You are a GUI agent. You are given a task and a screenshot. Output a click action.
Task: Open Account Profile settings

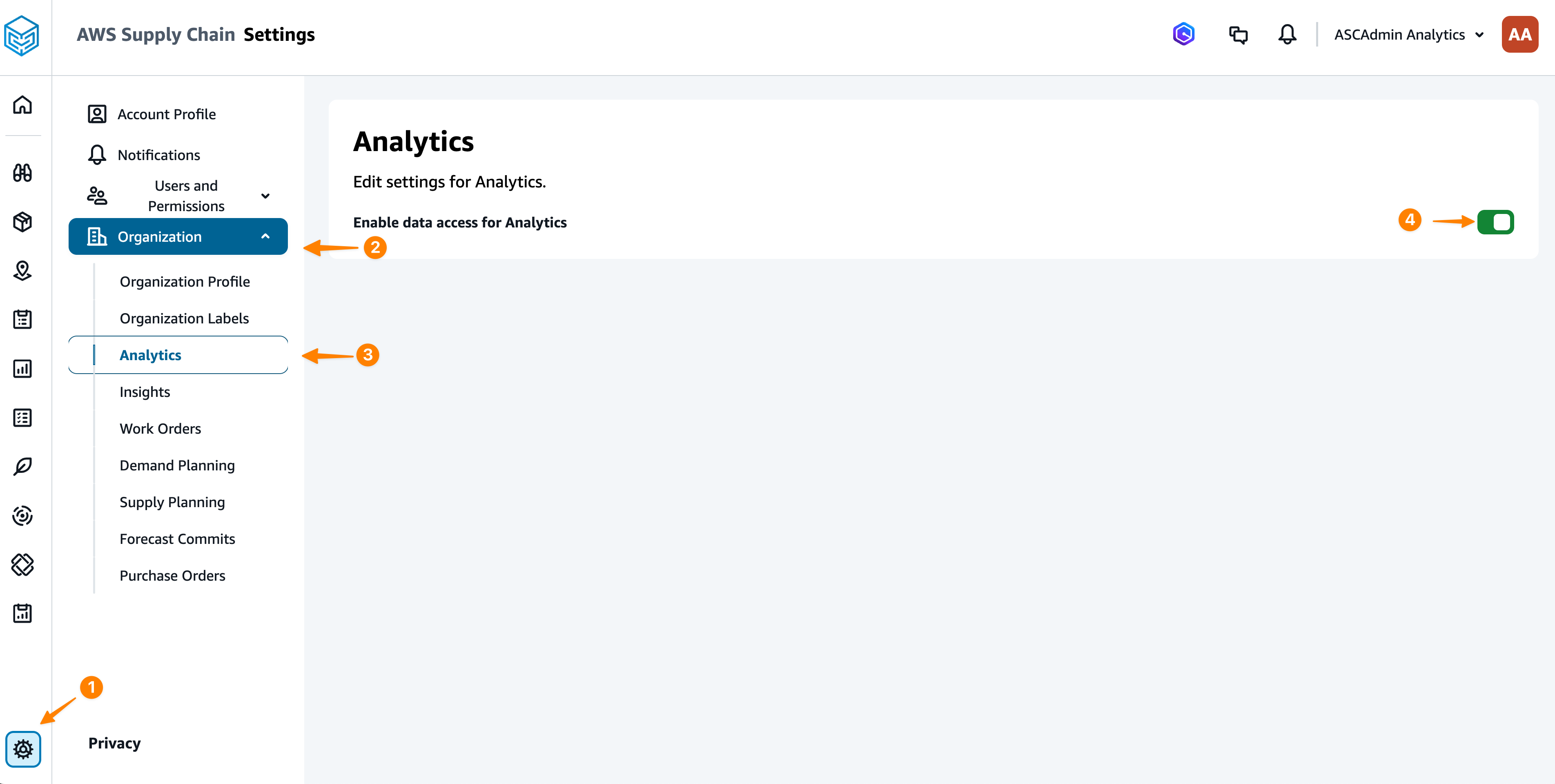click(x=166, y=114)
